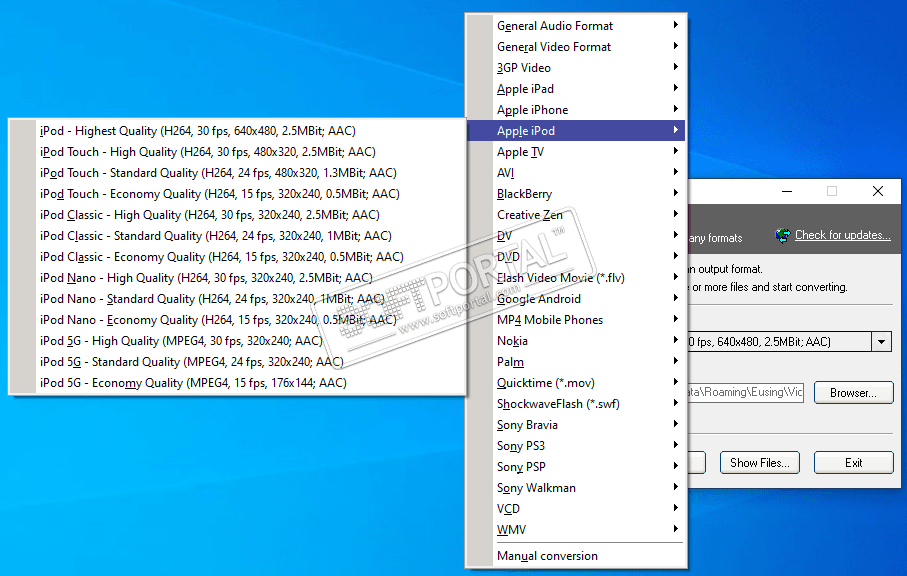Open the WMV submenu

click(x=576, y=530)
